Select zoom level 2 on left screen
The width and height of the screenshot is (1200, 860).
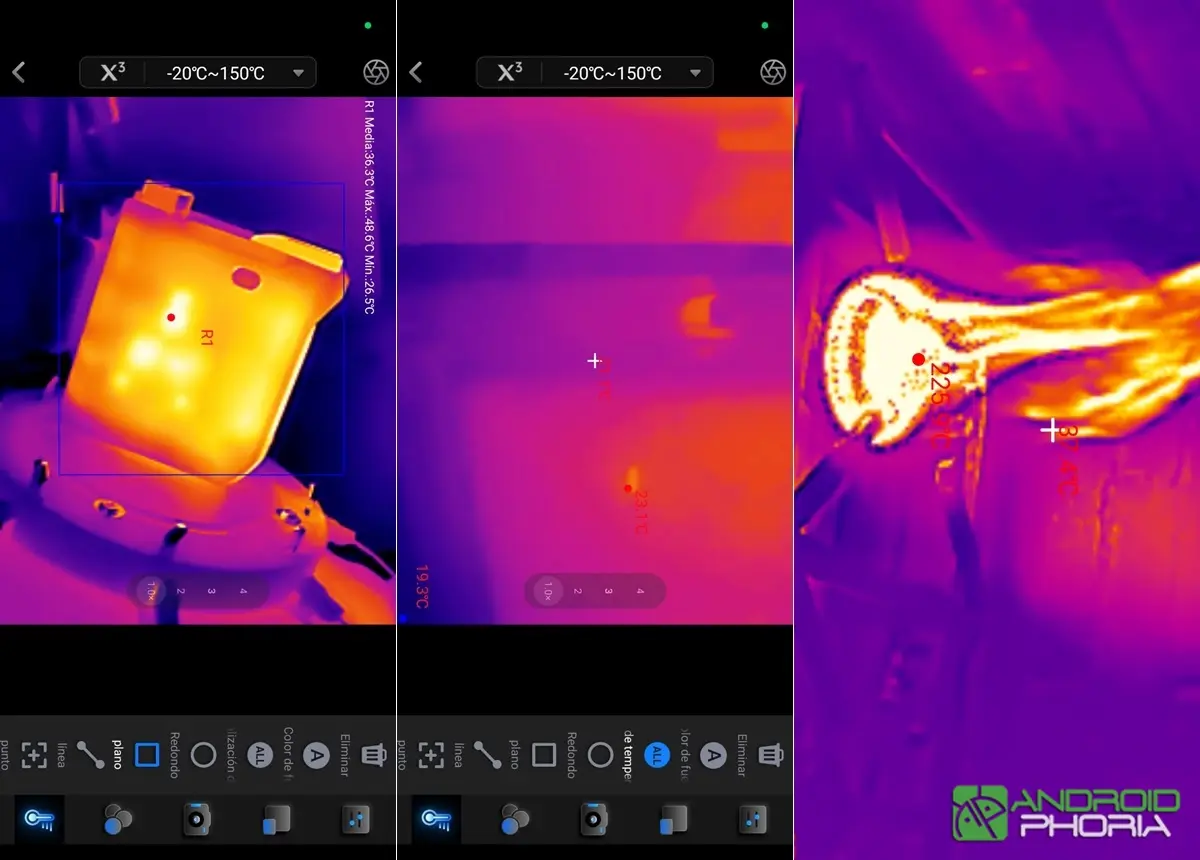181,591
